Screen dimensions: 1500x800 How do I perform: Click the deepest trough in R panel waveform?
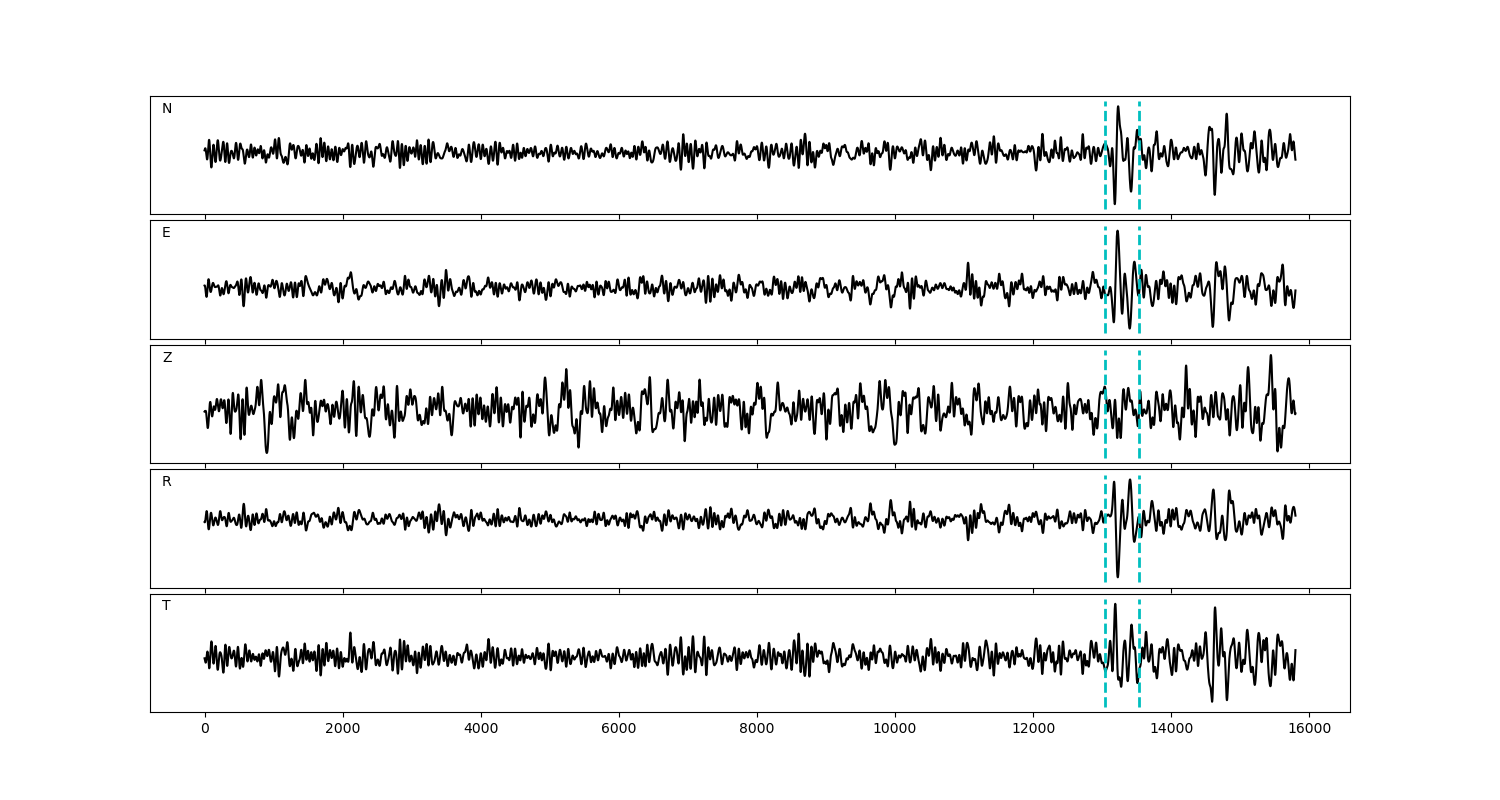pos(1118,576)
